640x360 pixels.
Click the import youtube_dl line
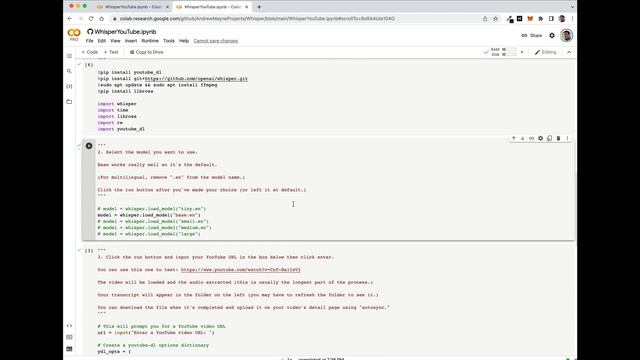tap(121, 129)
